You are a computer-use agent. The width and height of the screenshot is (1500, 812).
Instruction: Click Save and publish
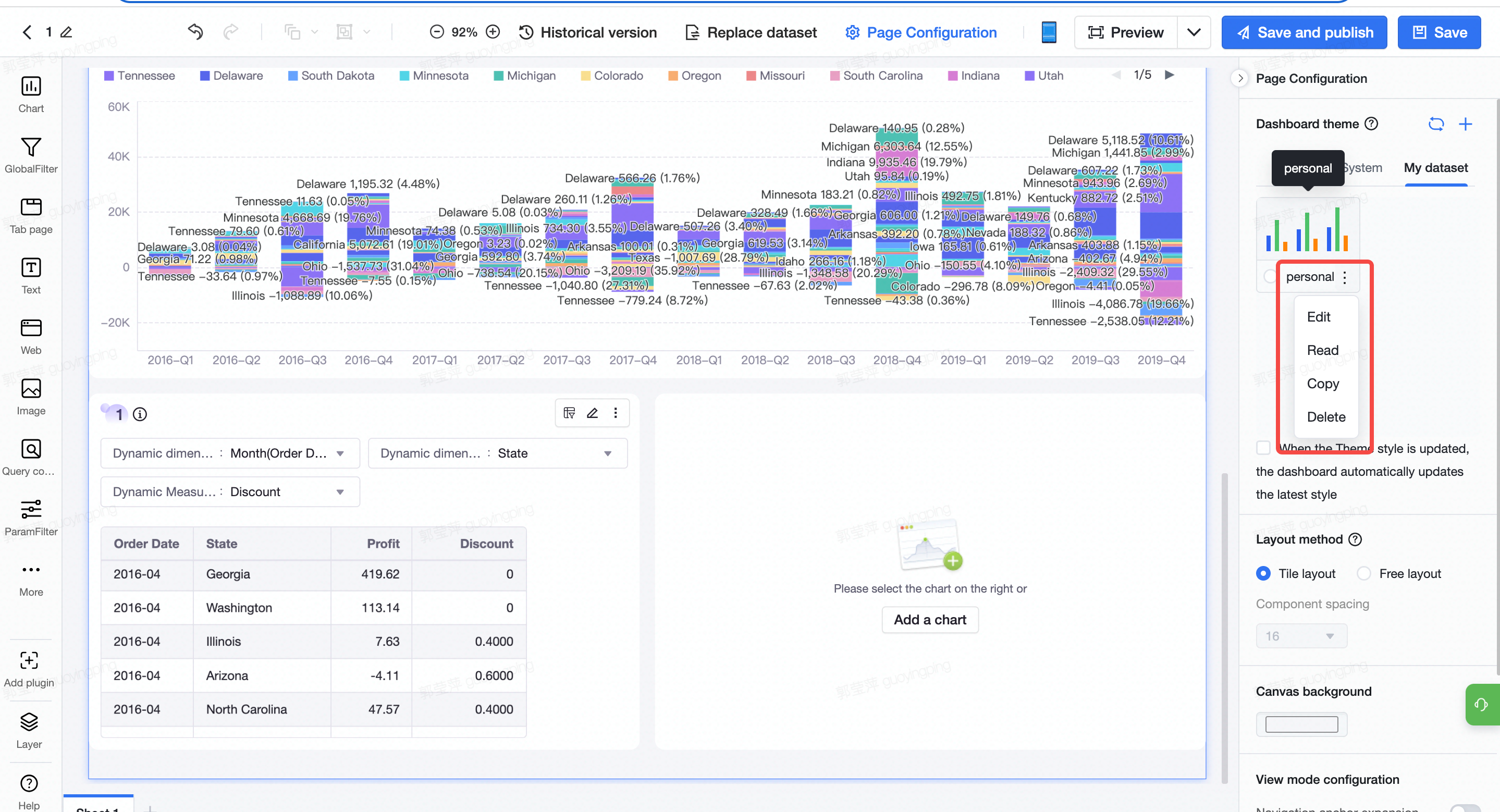pyautogui.click(x=1304, y=32)
